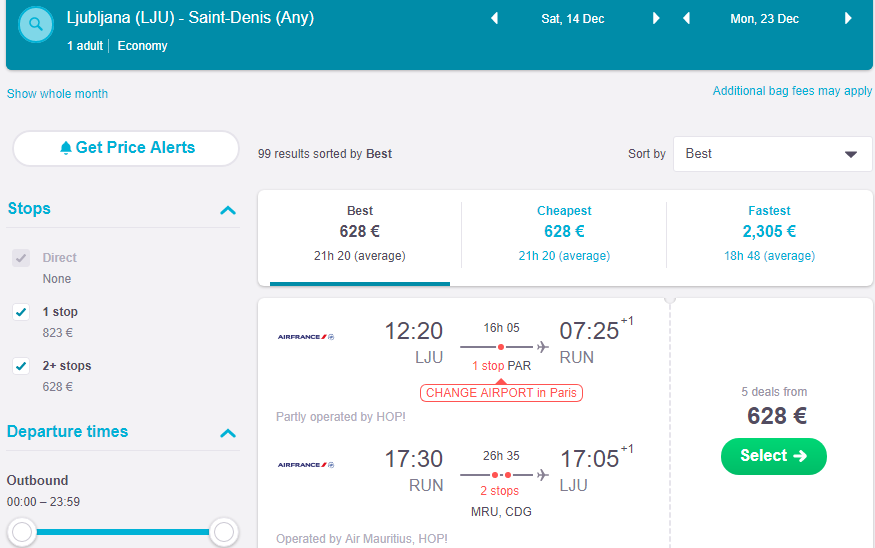Select the 628 € flight deal

click(x=773, y=456)
